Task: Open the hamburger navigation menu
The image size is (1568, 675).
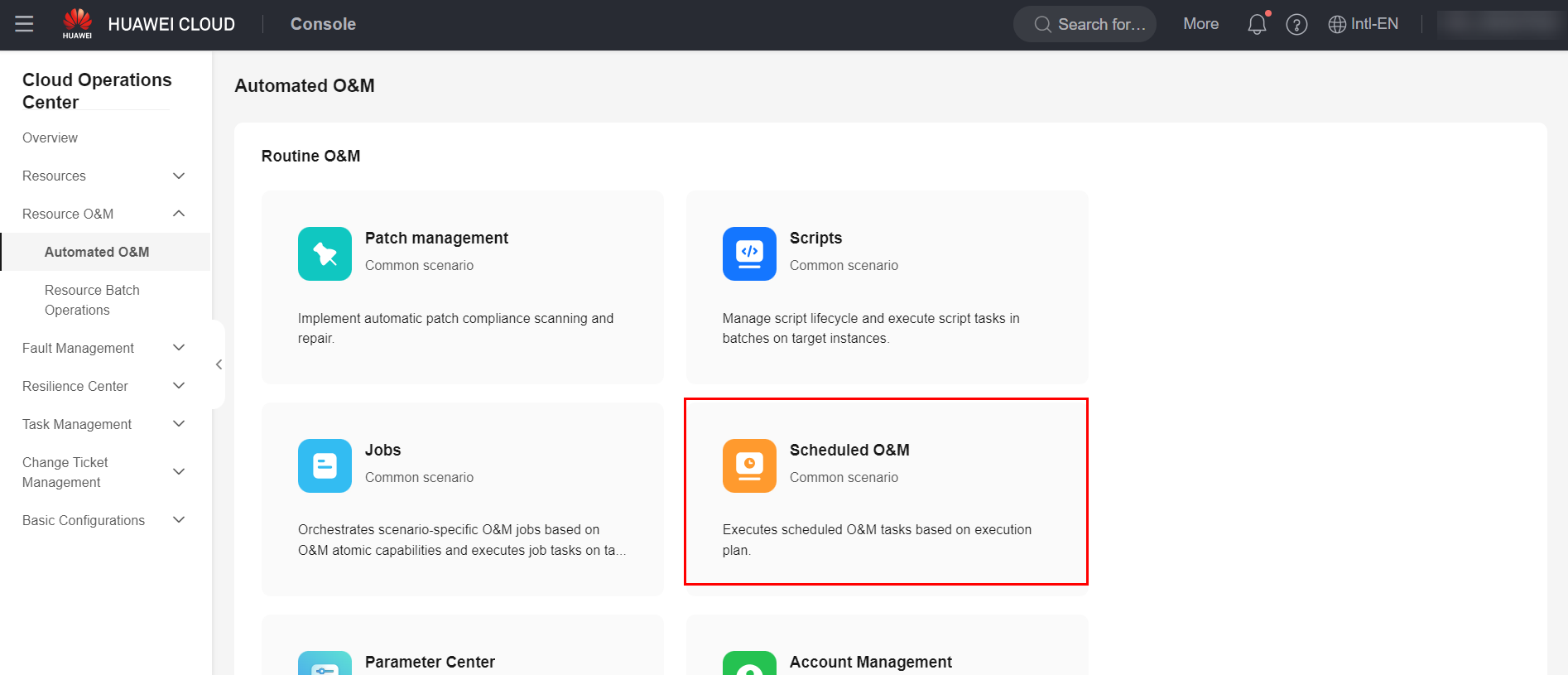Action: (24, 24)
